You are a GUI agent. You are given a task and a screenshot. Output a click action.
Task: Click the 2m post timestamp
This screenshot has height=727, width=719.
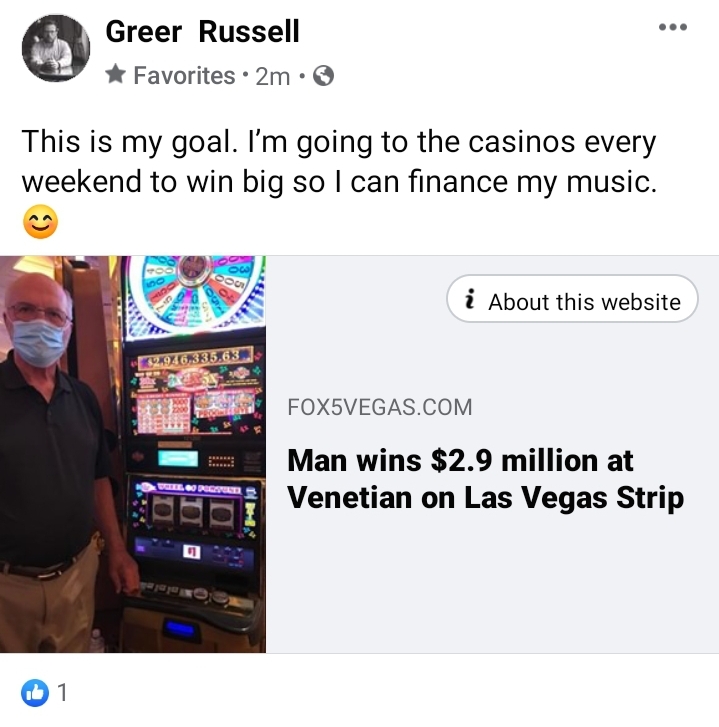coord(273,76)
